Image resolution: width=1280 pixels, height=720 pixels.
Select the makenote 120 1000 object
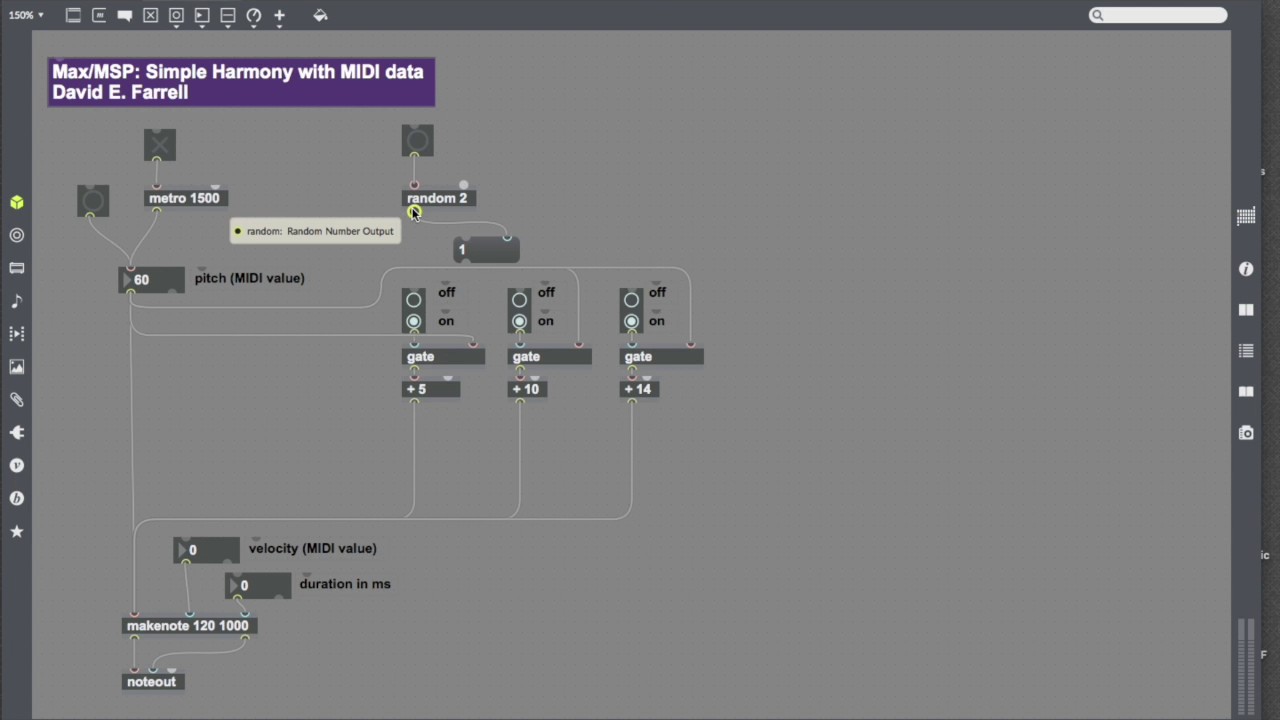[x=188, y=626]
